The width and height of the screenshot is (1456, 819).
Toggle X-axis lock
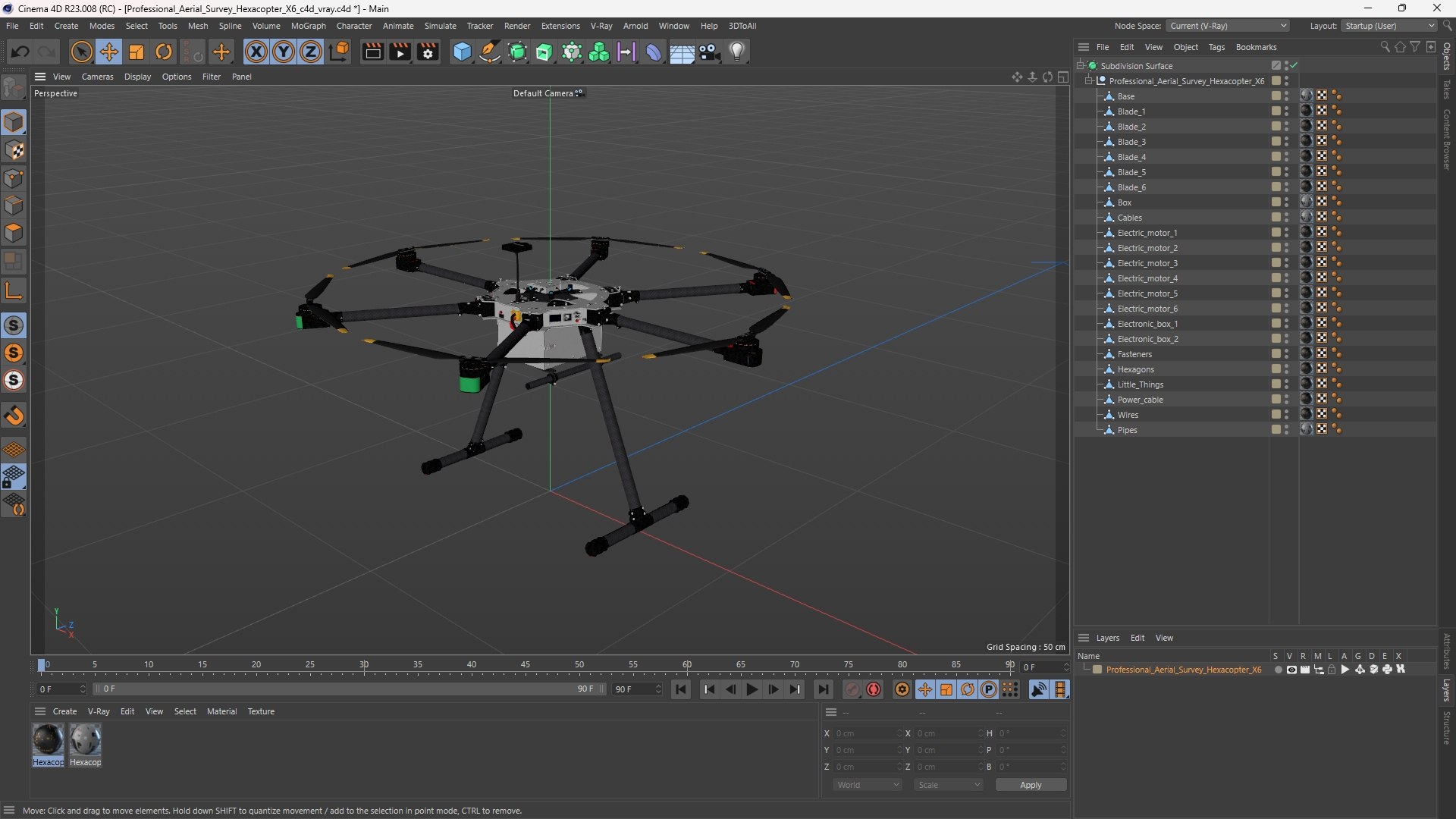pyautogui.click(x=256, y=52)
